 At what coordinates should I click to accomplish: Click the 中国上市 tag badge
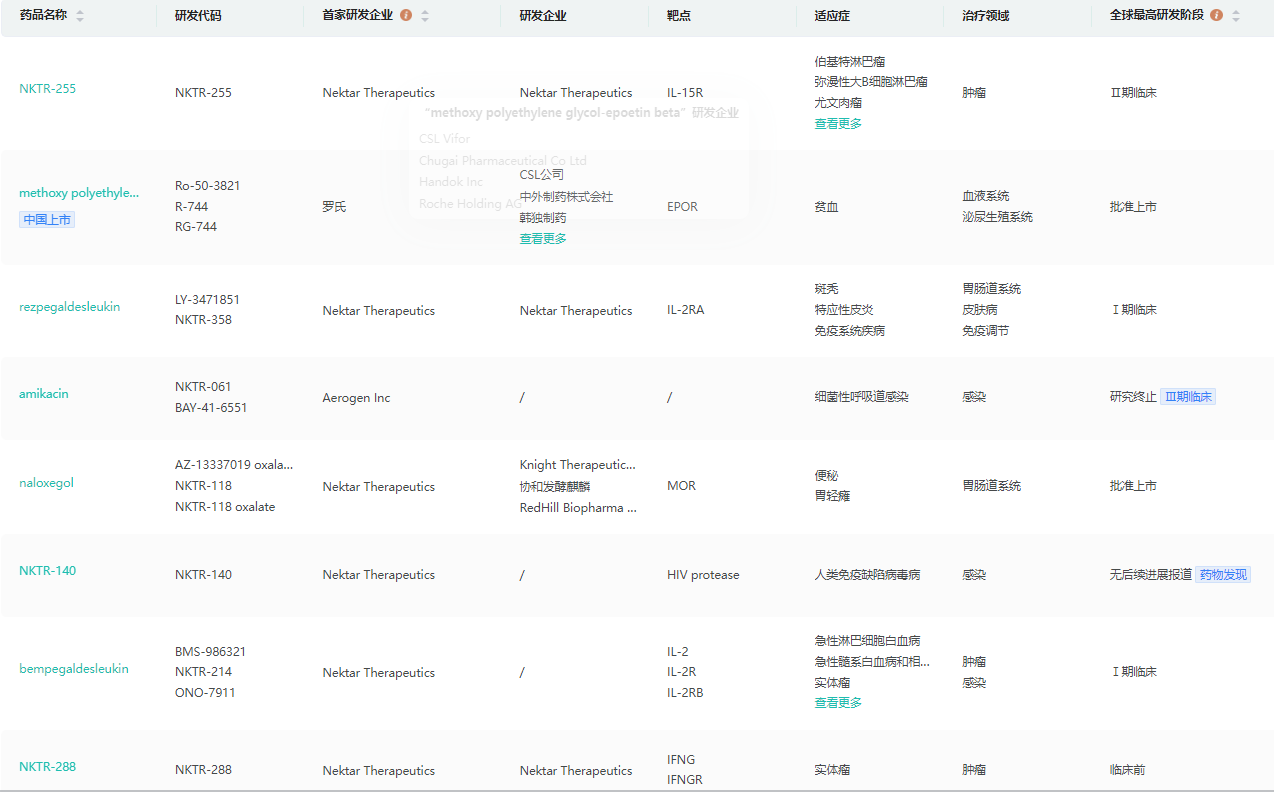point(47,220)
